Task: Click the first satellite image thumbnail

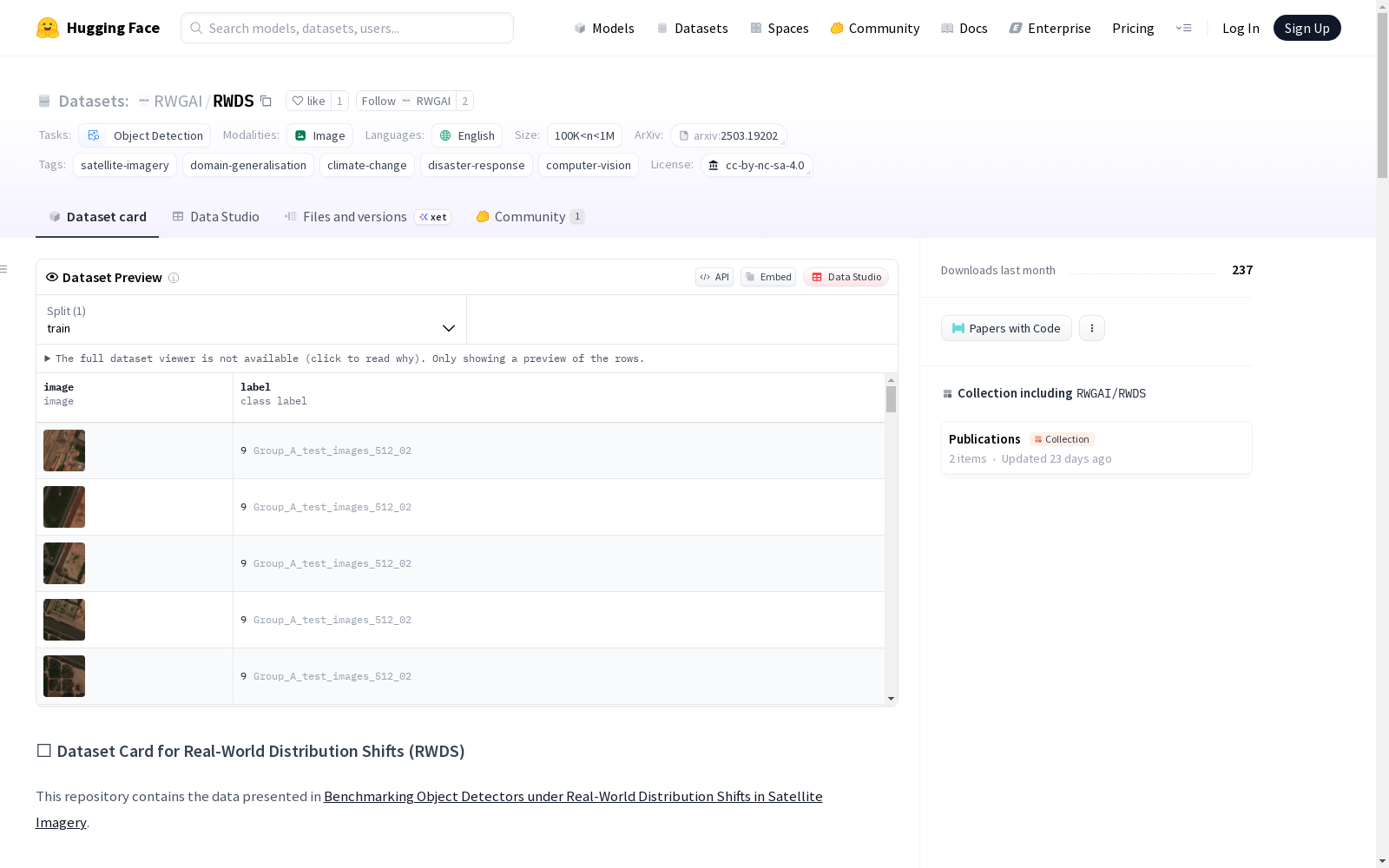Action: 64,450
